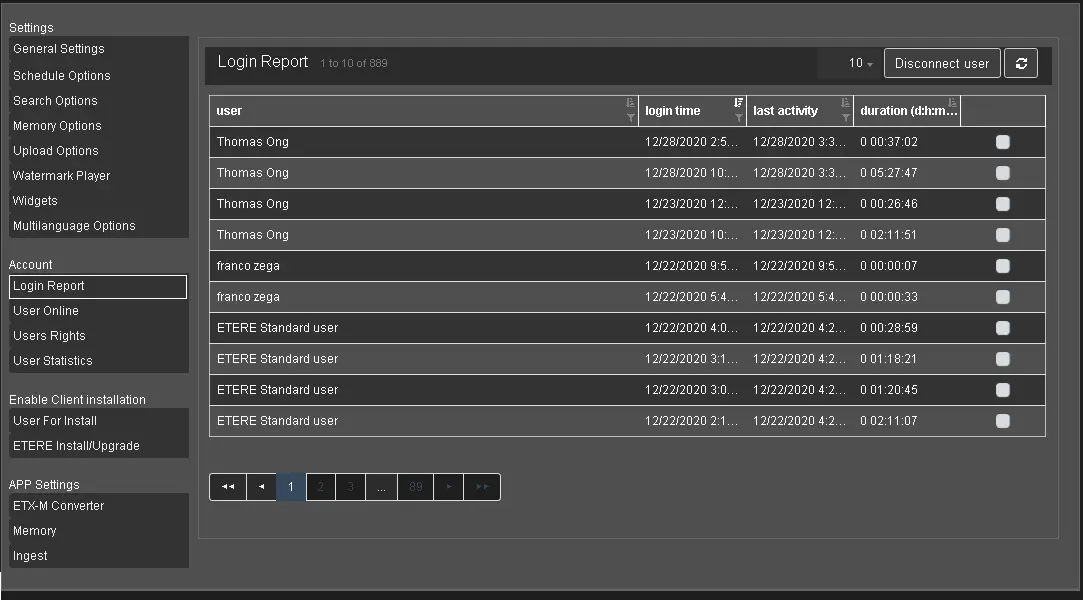Click the refresh icon beside Disconnect user
Screen dimensions: 1083x601
pos(1021,63)
